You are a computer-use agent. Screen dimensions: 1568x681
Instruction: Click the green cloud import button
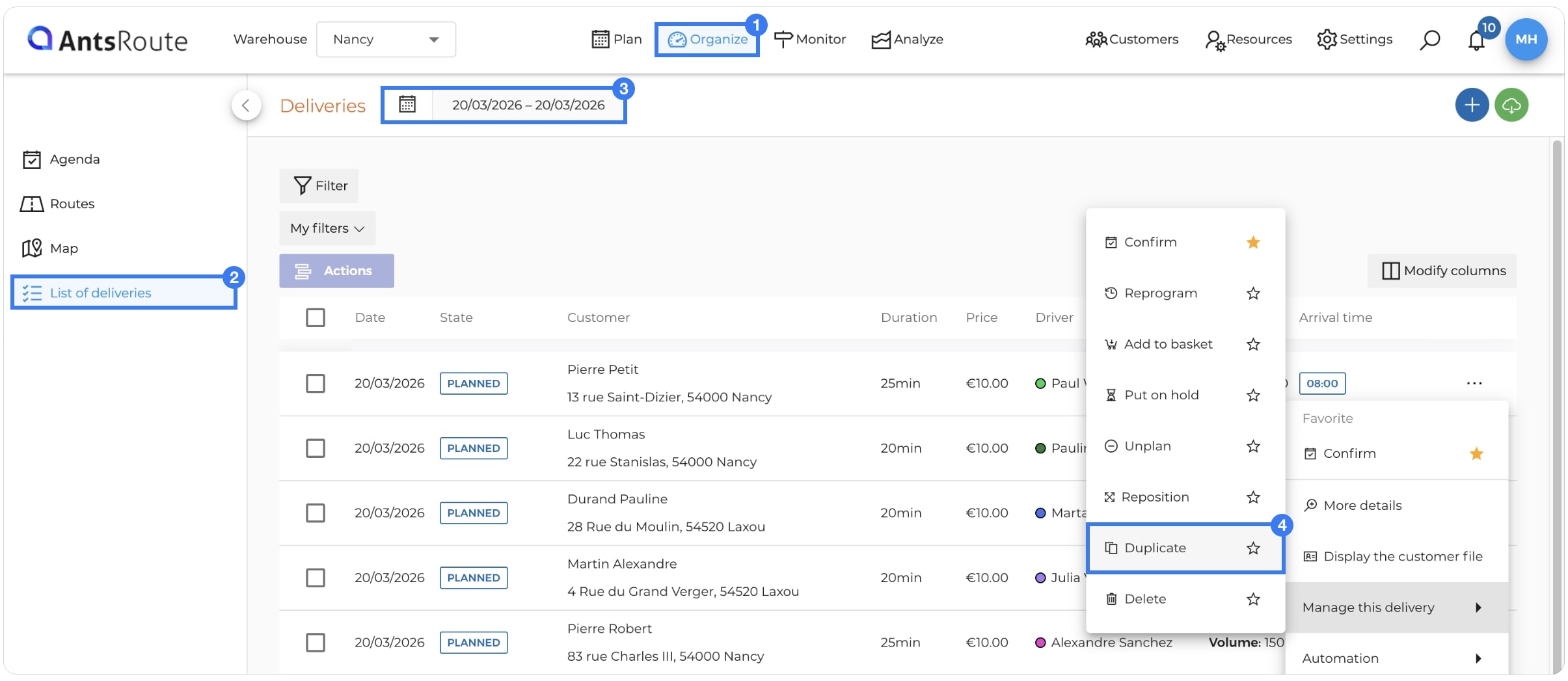1511,105
